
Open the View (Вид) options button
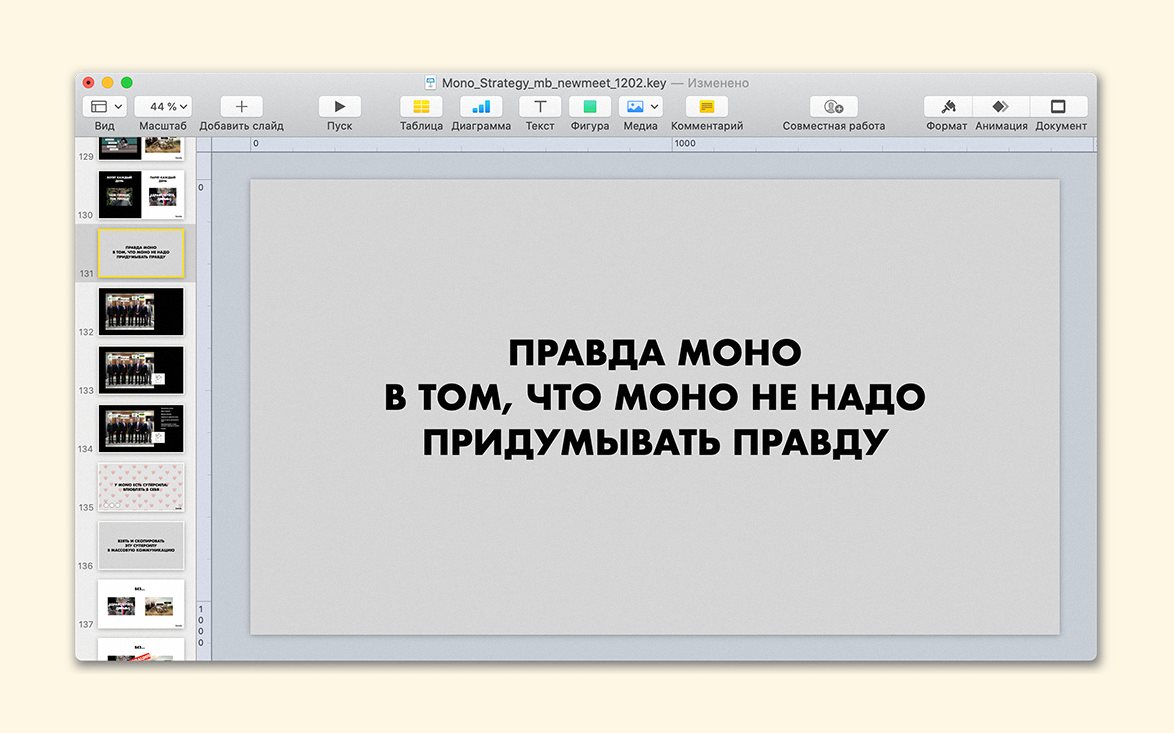(x=104, y=106)
